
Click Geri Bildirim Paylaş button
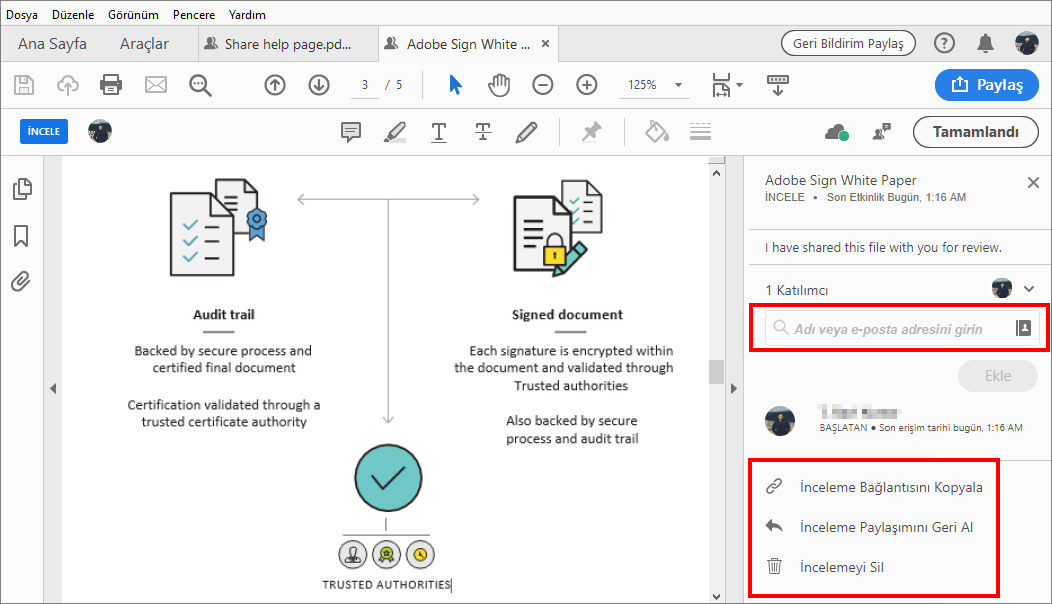coord(848,44)
